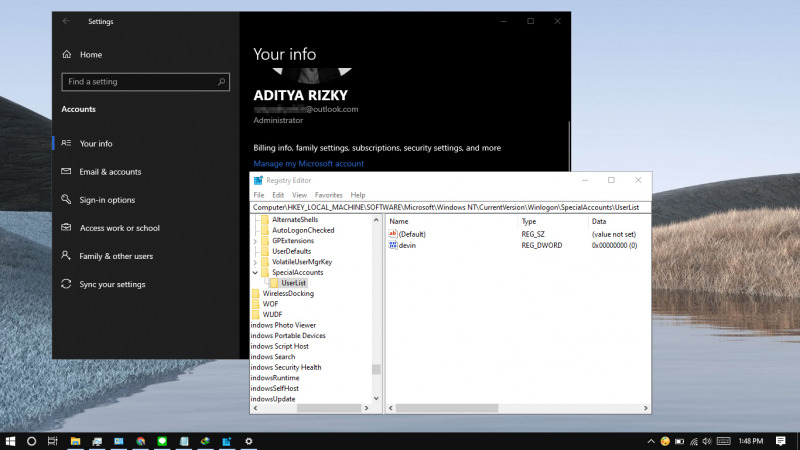This screenshot has height=450, width=800.
Task: Go to Sign-in options page
Action: (107, 200)
